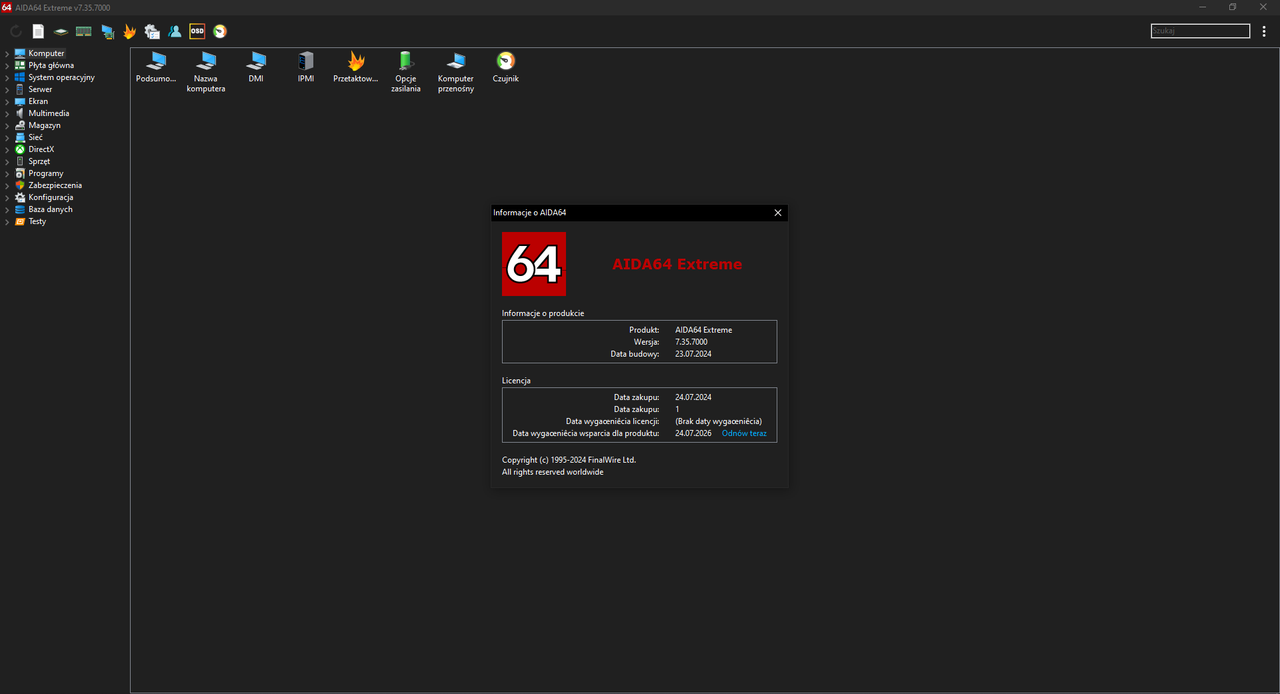This screenshot has height=694, width=1280.
Task: Open the memory module benchmark icon
Action: (x=84, y=31)
